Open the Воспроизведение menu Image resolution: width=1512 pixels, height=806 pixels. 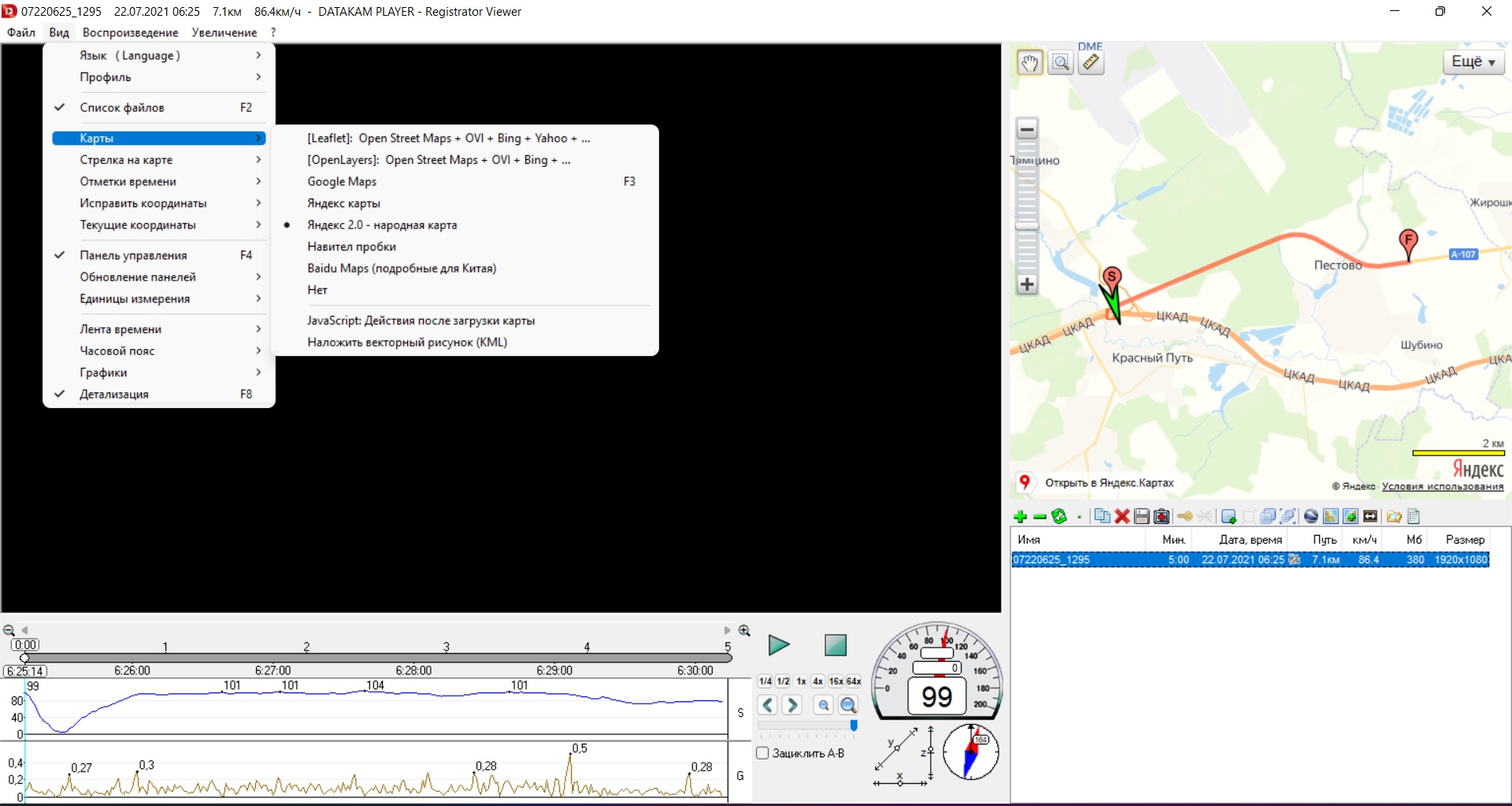(130, 32)
